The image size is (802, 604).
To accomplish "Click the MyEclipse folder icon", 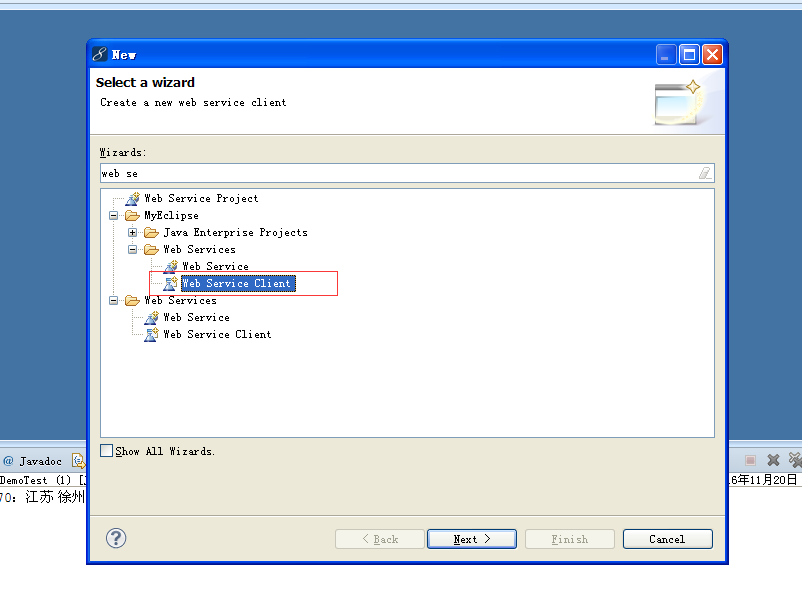I will coord(132,215).
